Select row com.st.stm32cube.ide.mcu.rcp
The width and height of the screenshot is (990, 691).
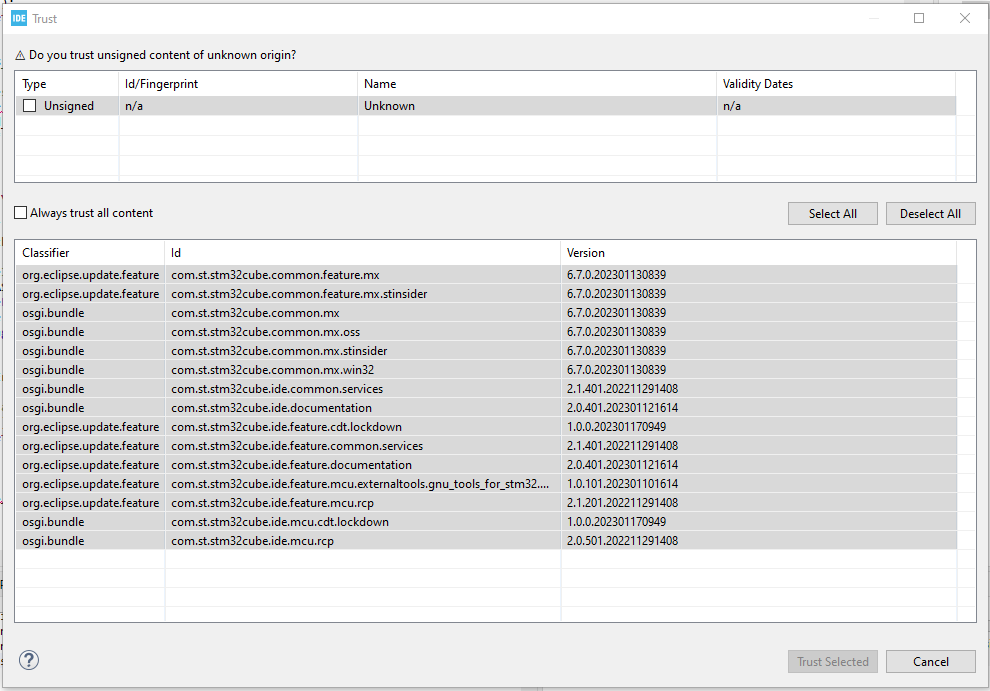point(486,541)
